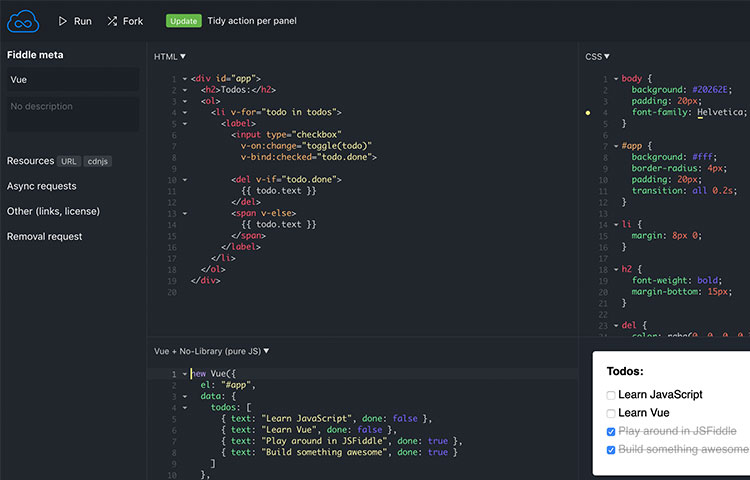Open Tidy action per panel announcement

click(251, 21)
